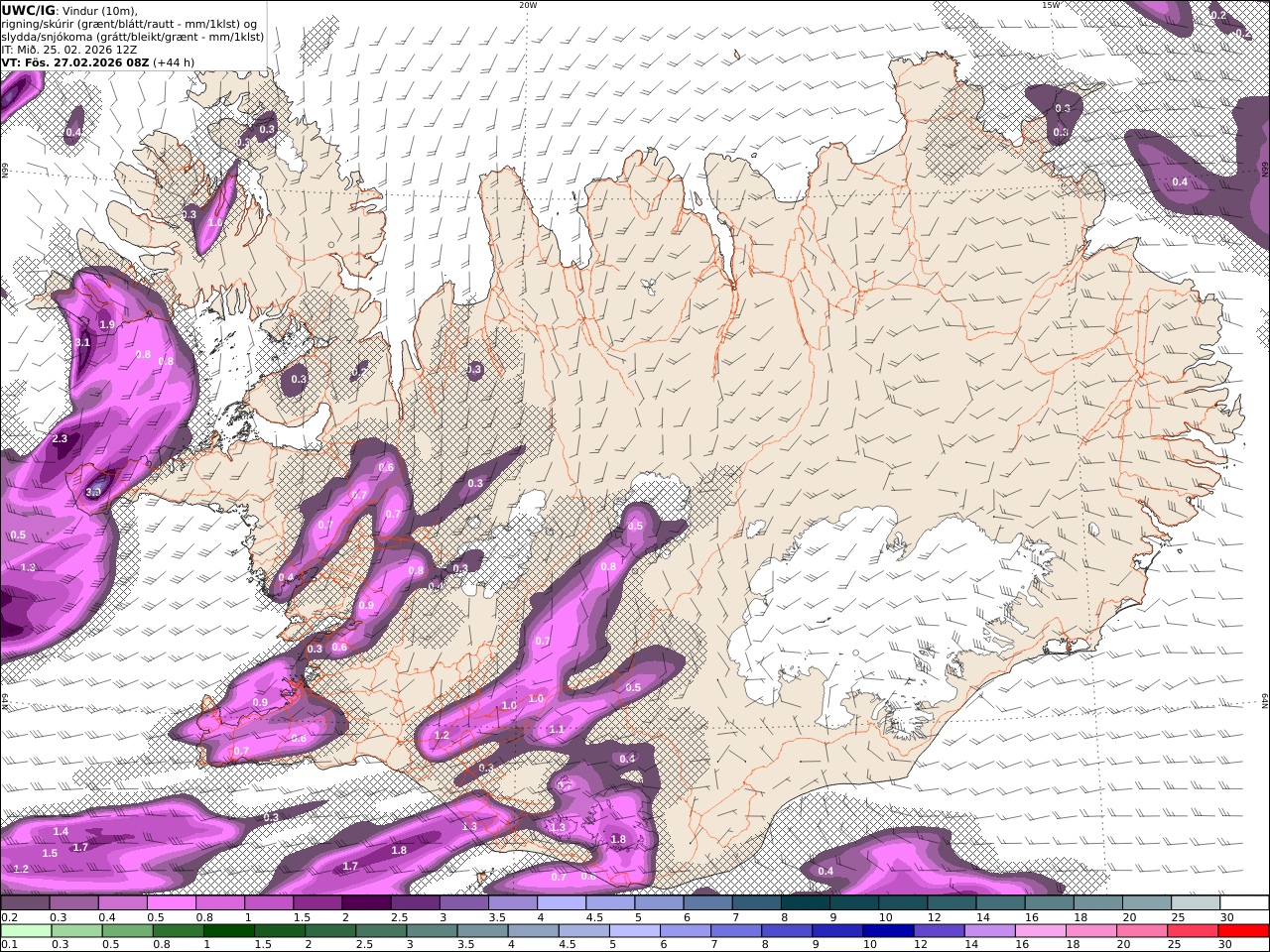Click the dark teal 8–9 snow scale swatch

click(x=805, y=903)
